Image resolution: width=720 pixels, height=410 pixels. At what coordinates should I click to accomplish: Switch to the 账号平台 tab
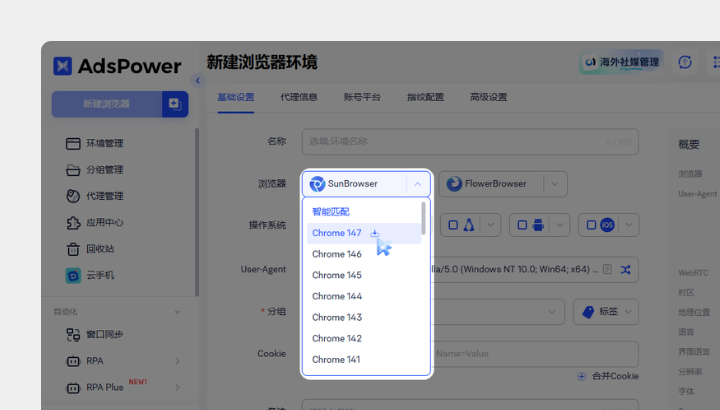tap(362, 97)
